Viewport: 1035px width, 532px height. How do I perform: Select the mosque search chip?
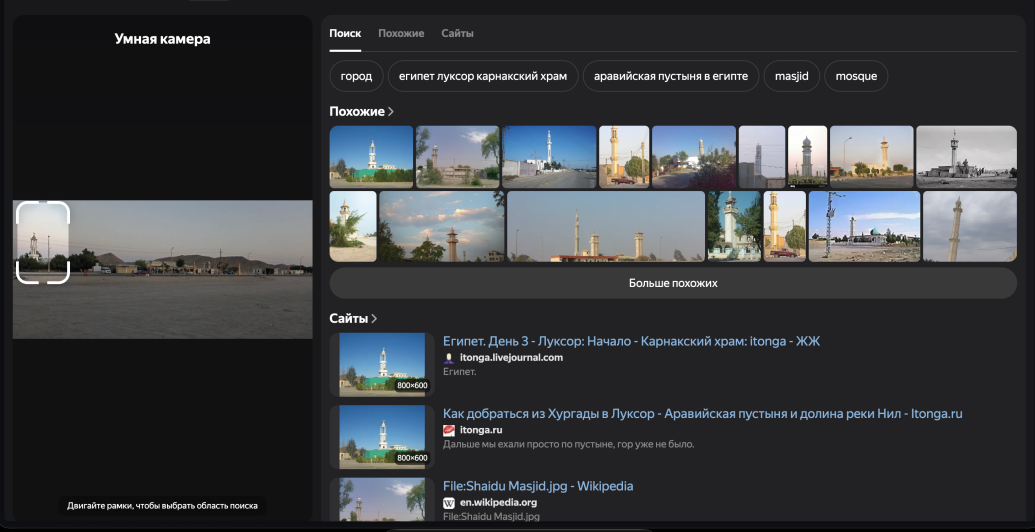point(856,76)
